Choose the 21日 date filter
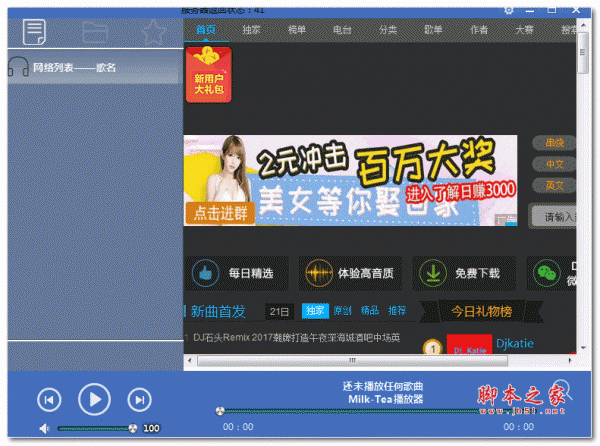The width and height of the screenshot is (600, 446). pos(279,311)
